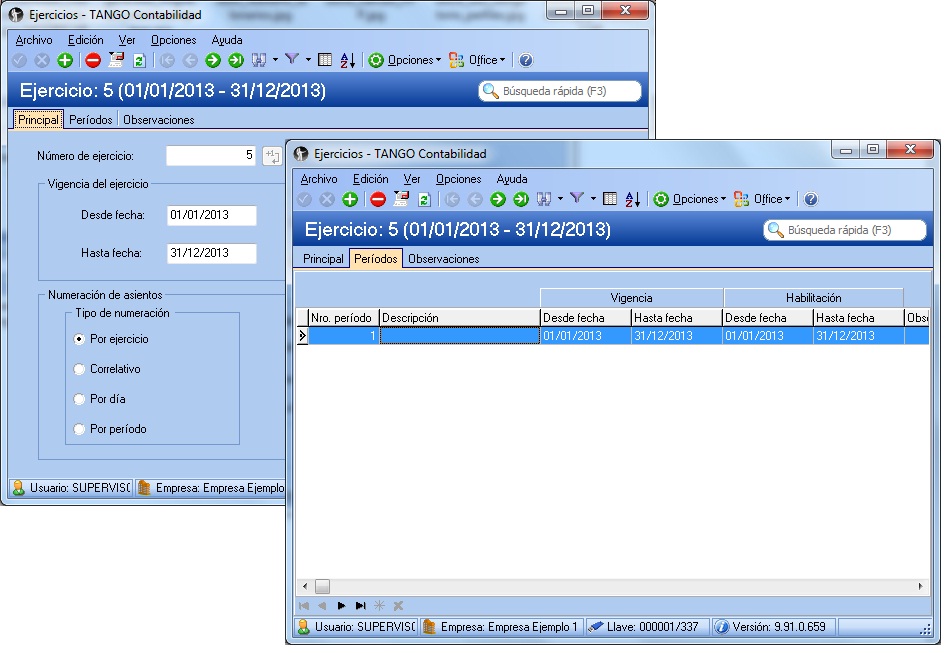Click Descripción cell of period 1 row
The image size is (949, 653).
[x=459, y=336]
